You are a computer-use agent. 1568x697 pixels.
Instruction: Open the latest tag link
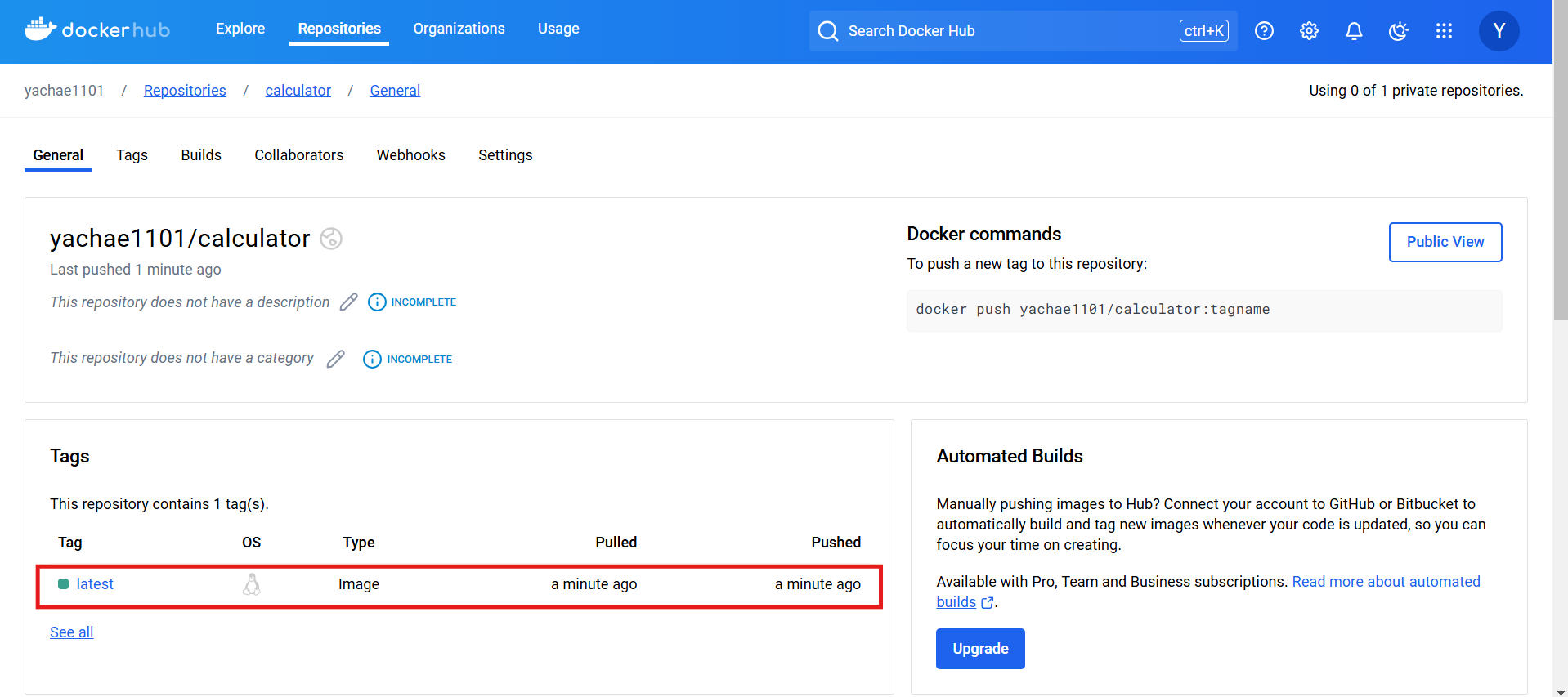[95, 584]
